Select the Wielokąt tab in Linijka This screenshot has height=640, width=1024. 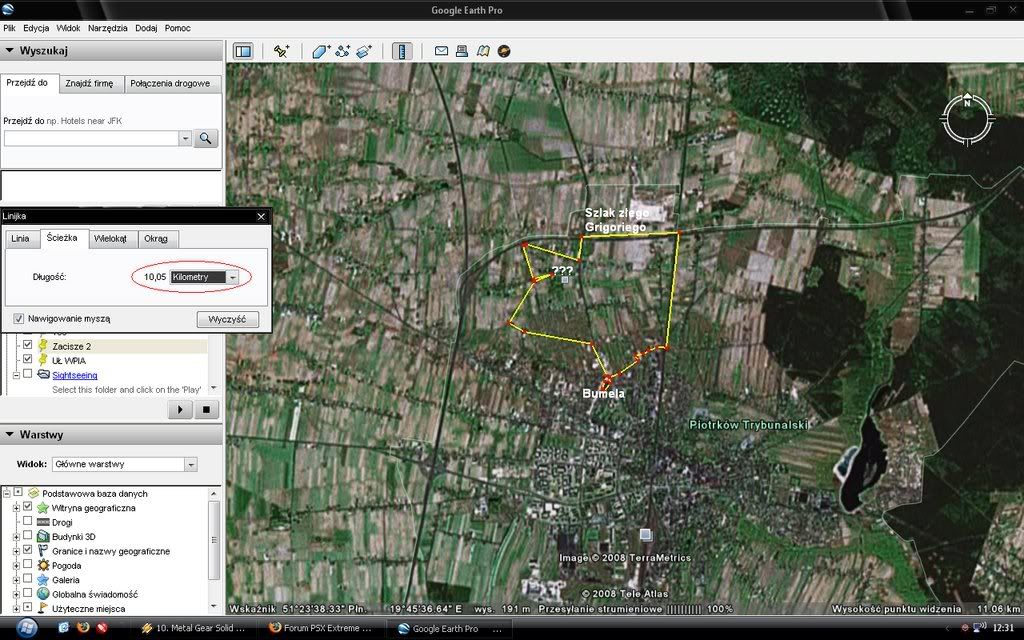click(110, 238)
